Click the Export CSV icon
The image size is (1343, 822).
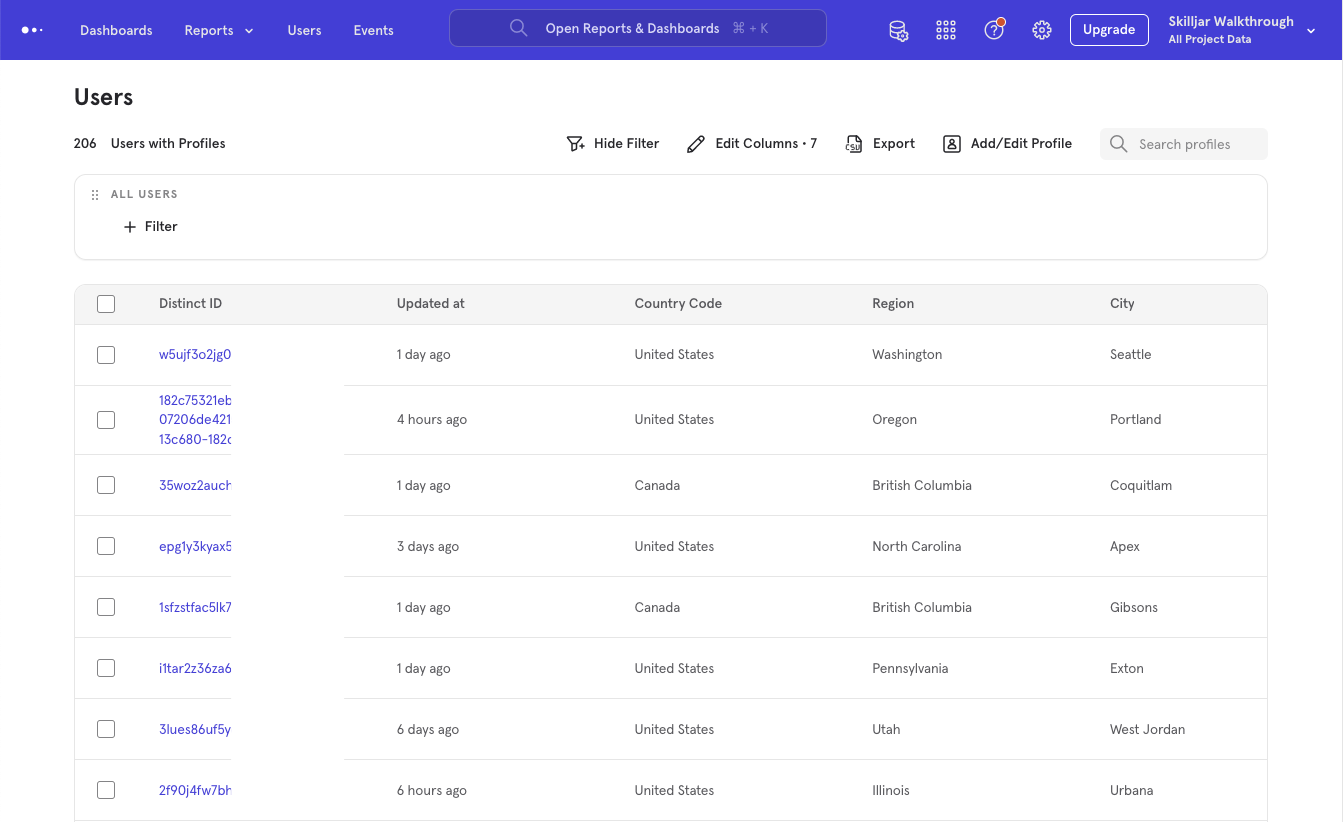click(x=854, y=144)
